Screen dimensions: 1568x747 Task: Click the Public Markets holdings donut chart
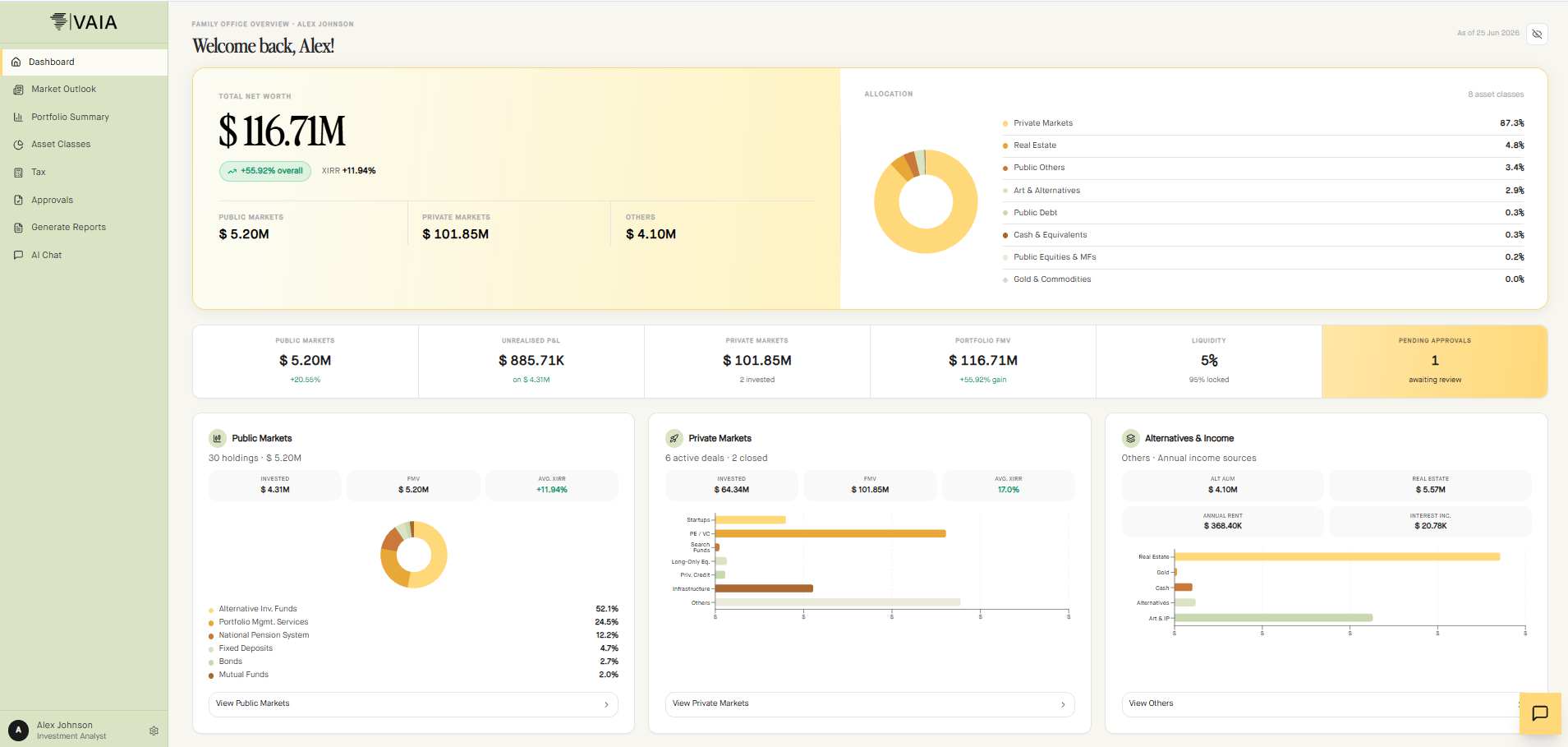[414, 555]
